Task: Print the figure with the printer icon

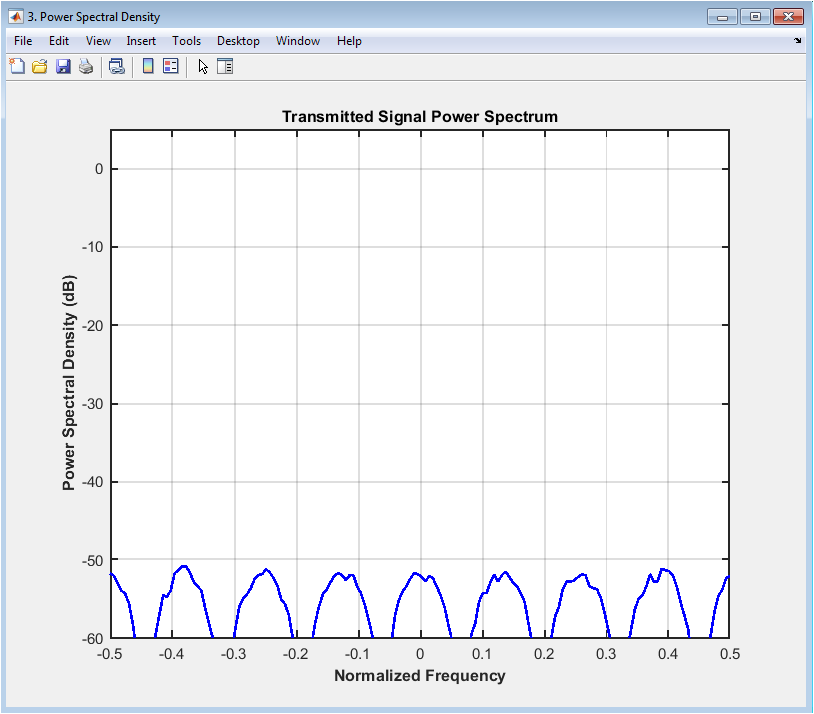Action: (86, 67)
